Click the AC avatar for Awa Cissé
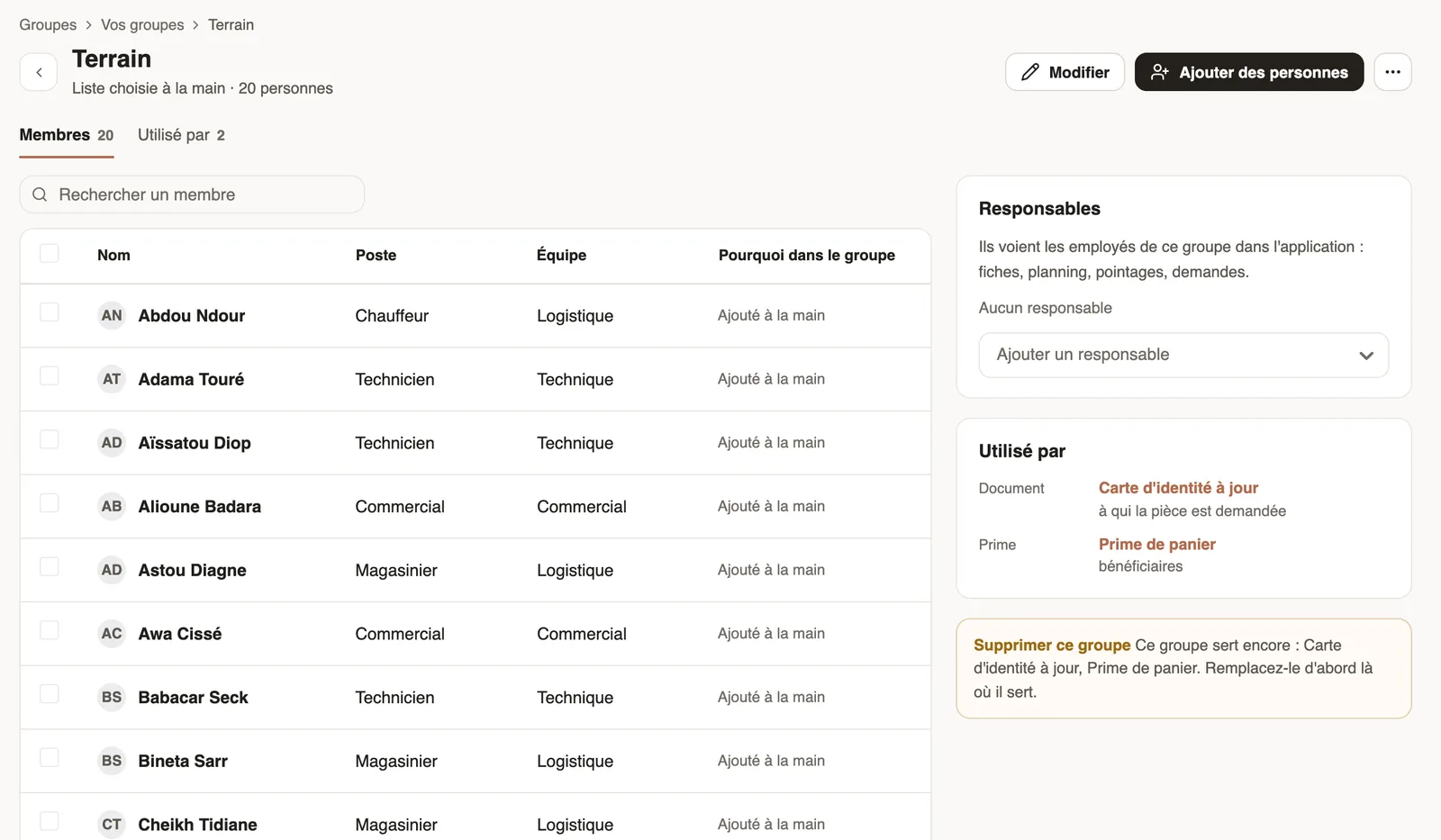Viewport: 1441px width, 840px height. coord(112,634)
